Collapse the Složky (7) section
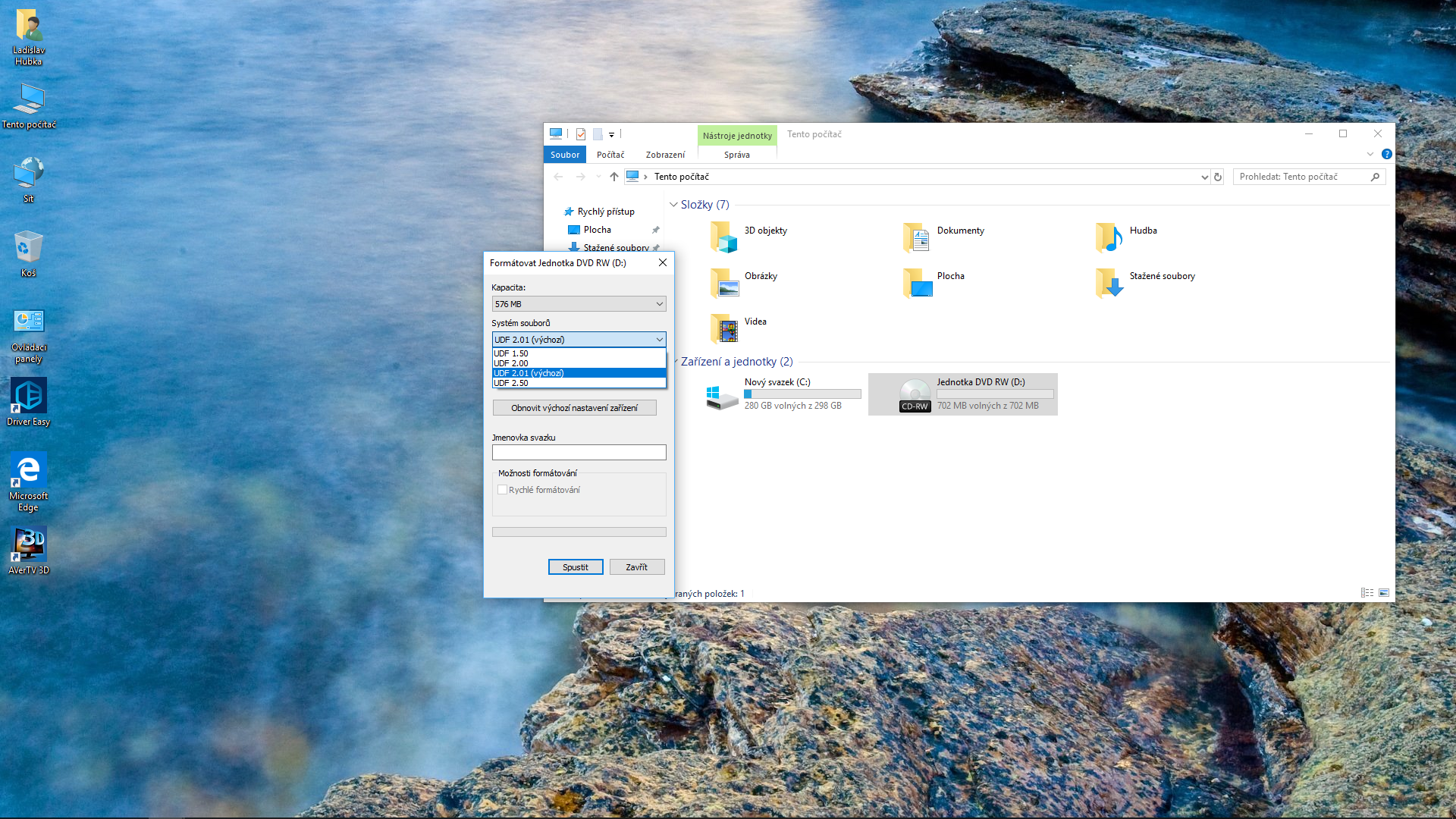This screenshot has height=819, width=1456. [x=673, y=205]
